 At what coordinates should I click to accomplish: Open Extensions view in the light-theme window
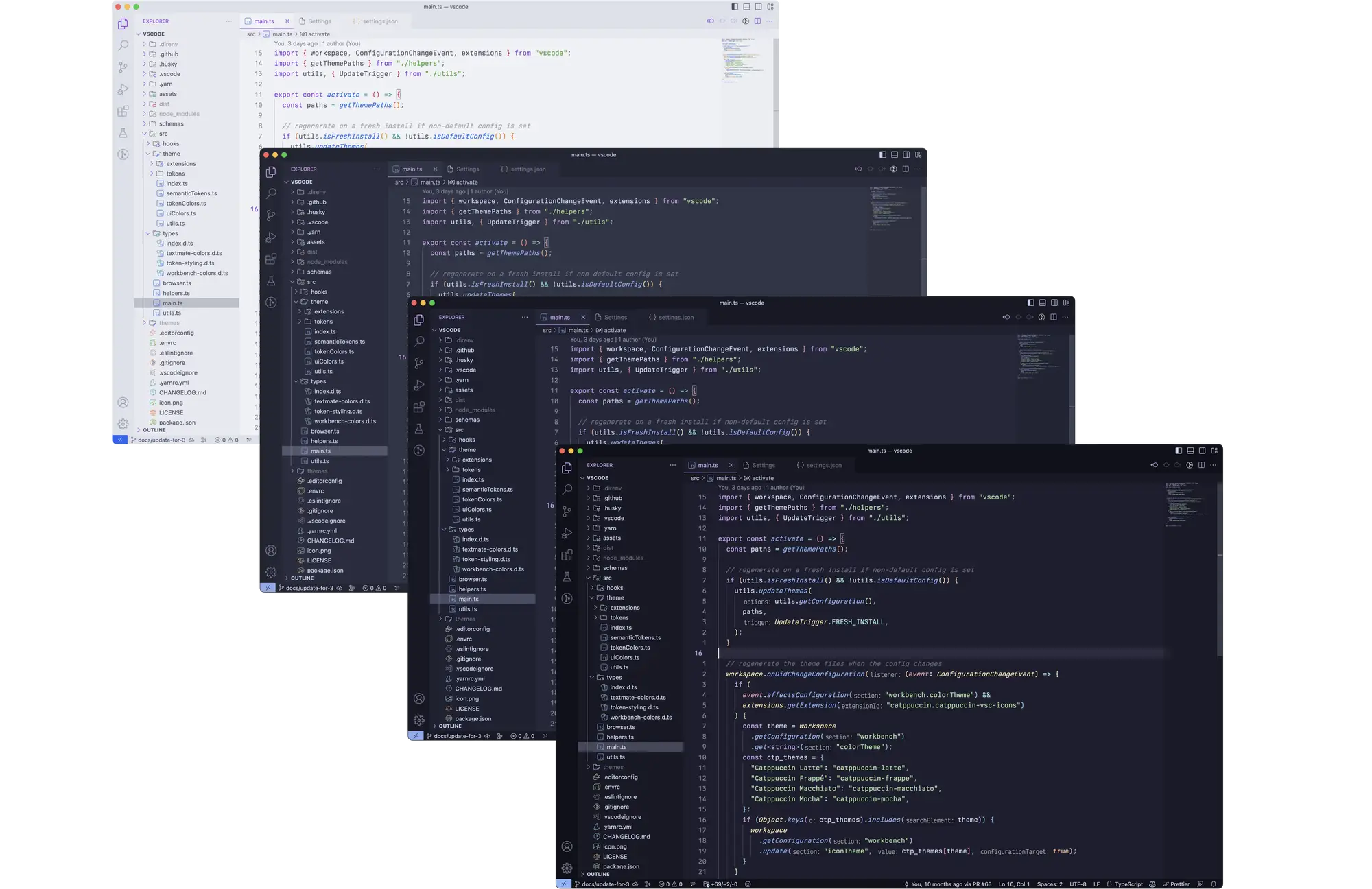coord(123,111)
